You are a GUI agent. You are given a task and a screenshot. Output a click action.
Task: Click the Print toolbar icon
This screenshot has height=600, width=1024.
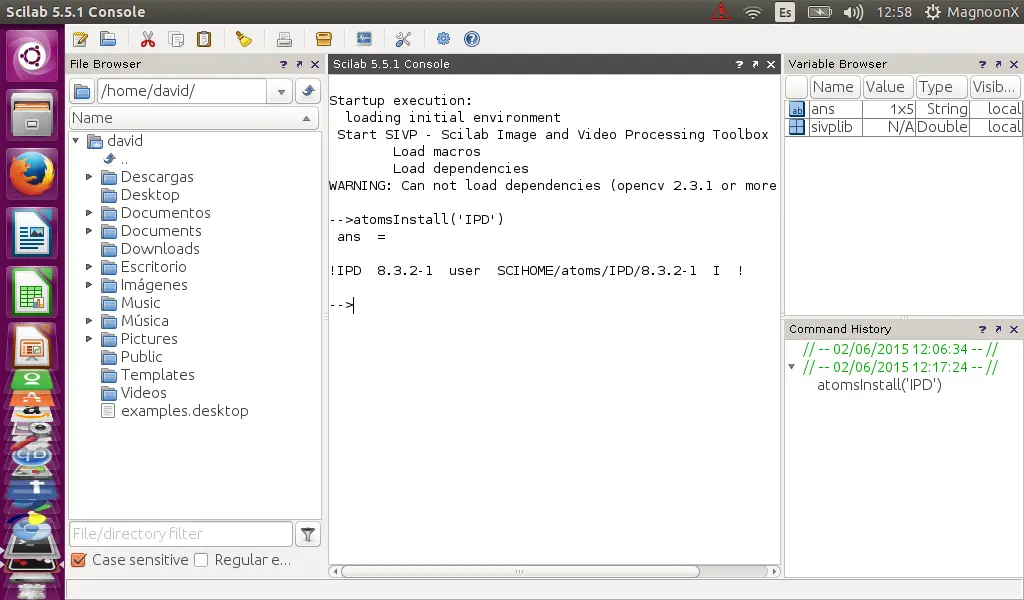coord(284,39)
